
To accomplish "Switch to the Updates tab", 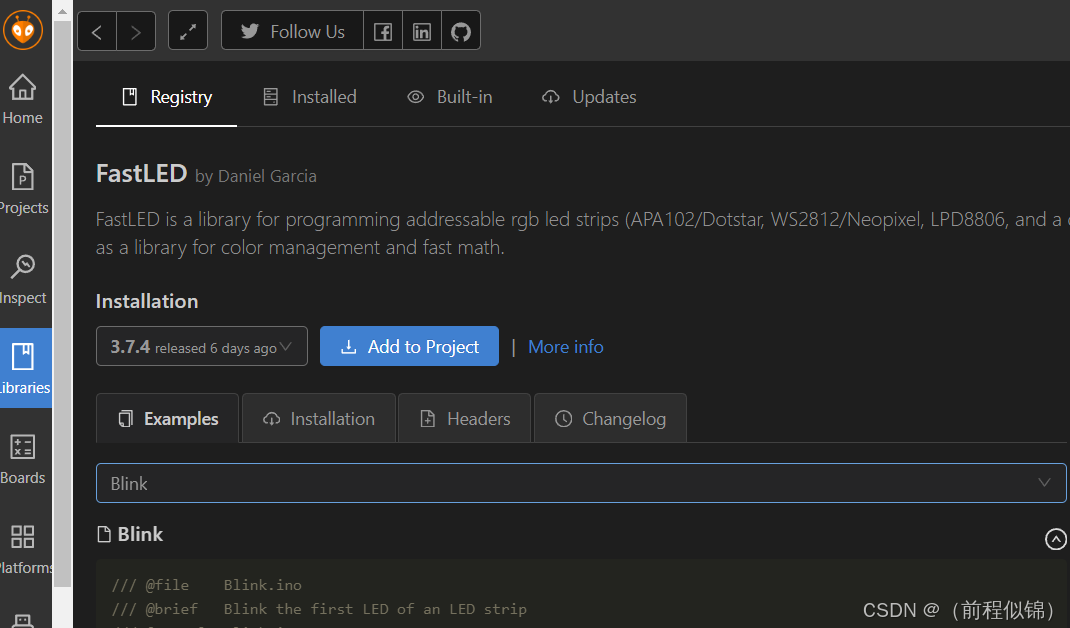I will pyautogui.click(x=589, y=97).
